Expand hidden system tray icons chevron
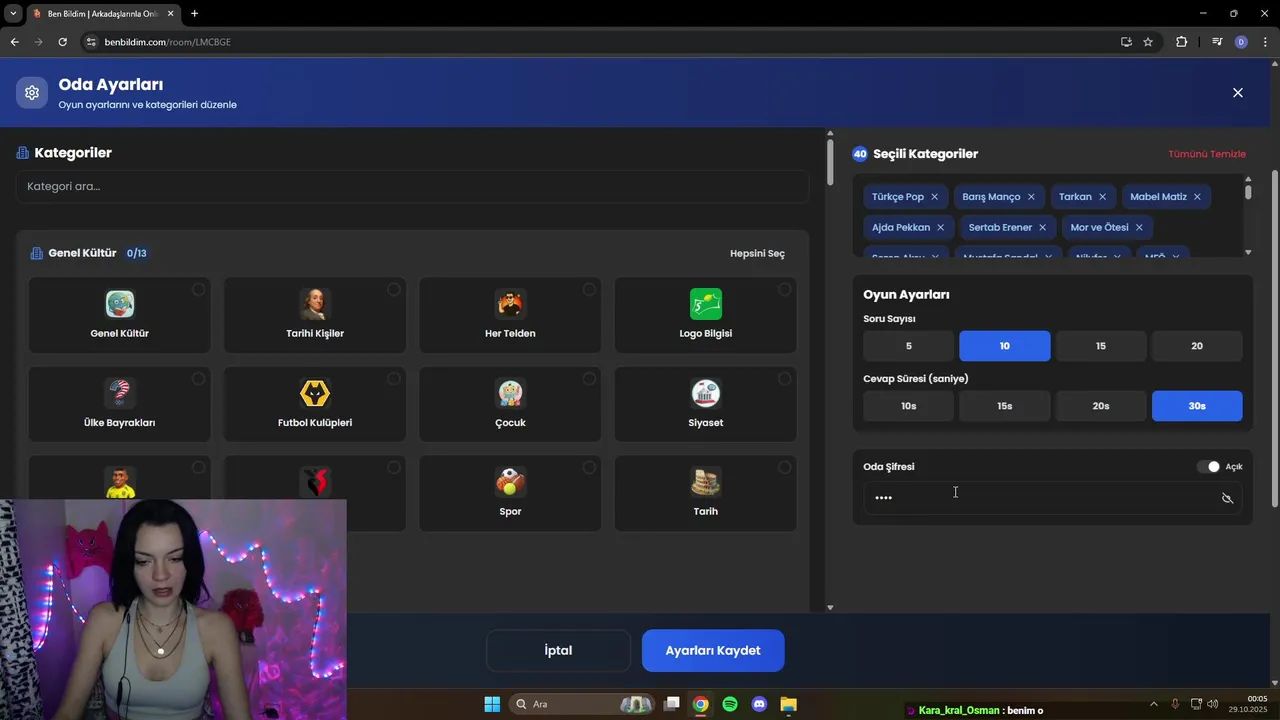Viewport: 1280px width, 720px height. (x=1153, y=704)
